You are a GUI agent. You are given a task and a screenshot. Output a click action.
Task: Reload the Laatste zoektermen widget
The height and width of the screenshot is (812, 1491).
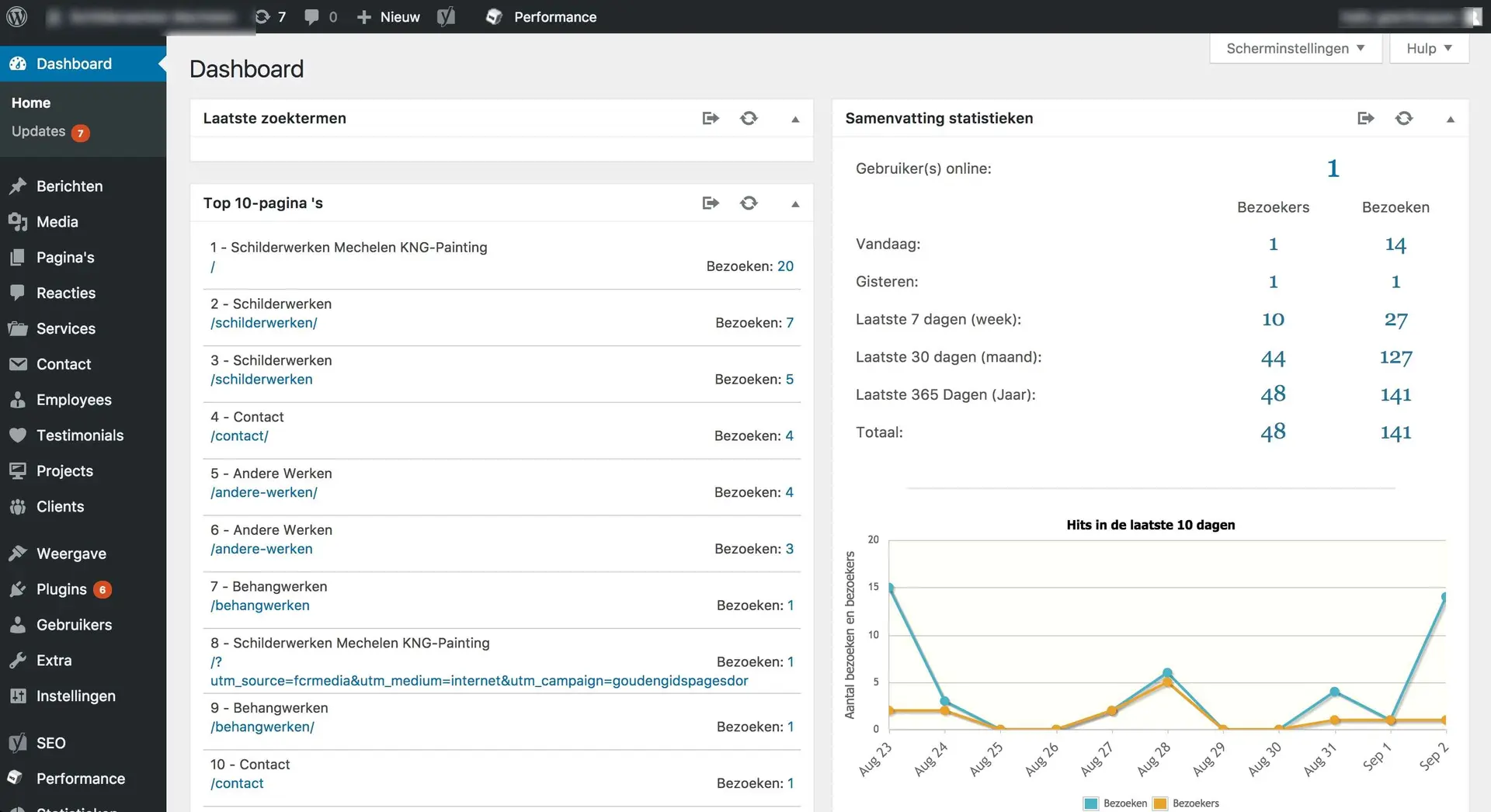click(749, 118)
